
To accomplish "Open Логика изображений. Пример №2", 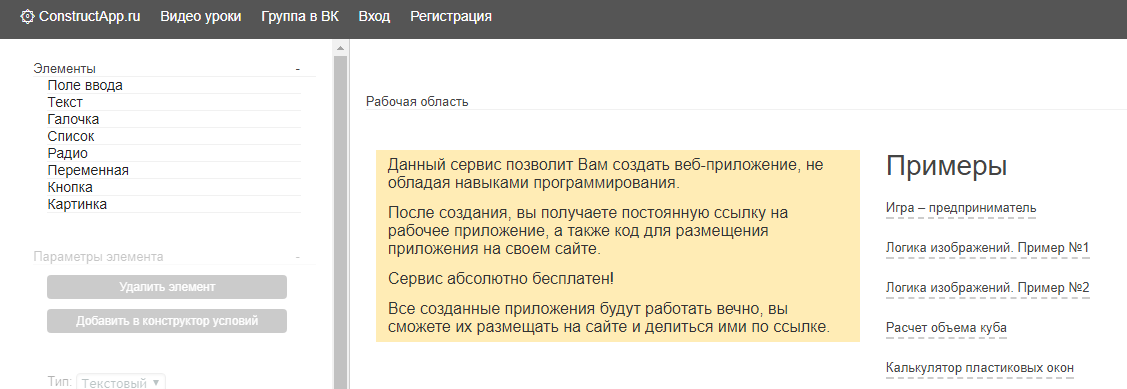I will [x=988, y=288].
